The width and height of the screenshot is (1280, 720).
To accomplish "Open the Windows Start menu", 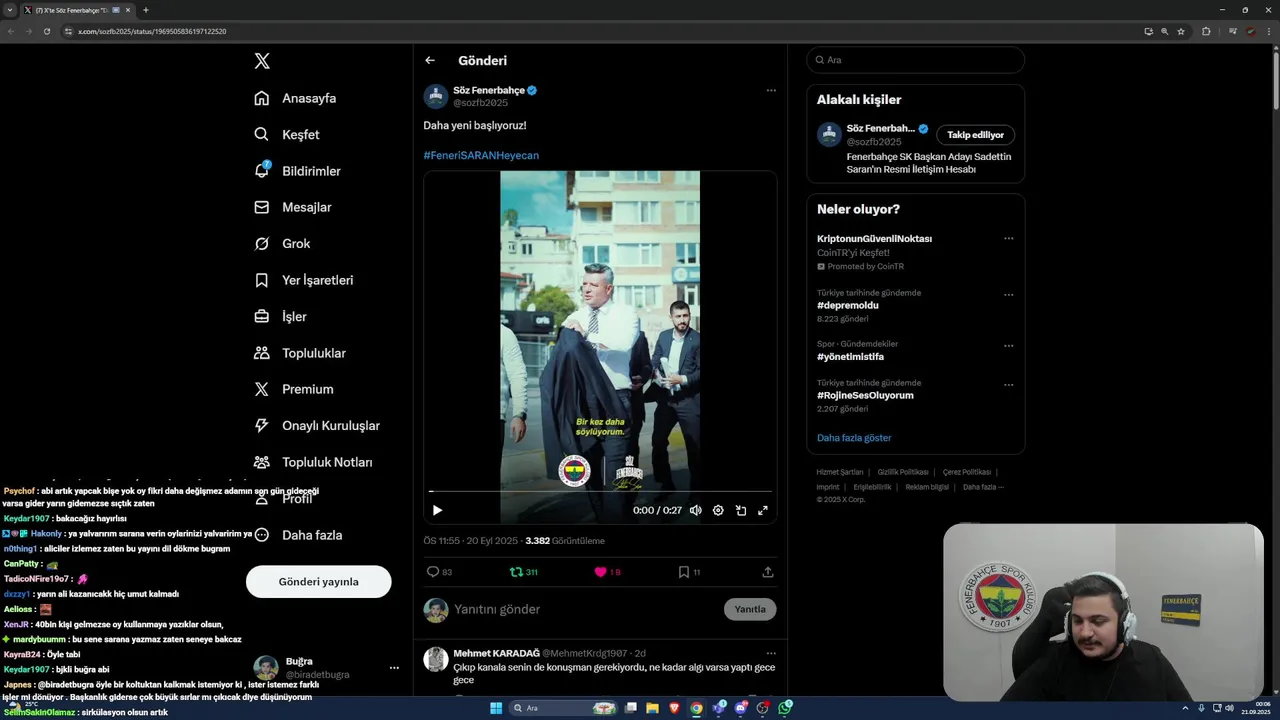I will pyautogui.click(x=496, y=708).
